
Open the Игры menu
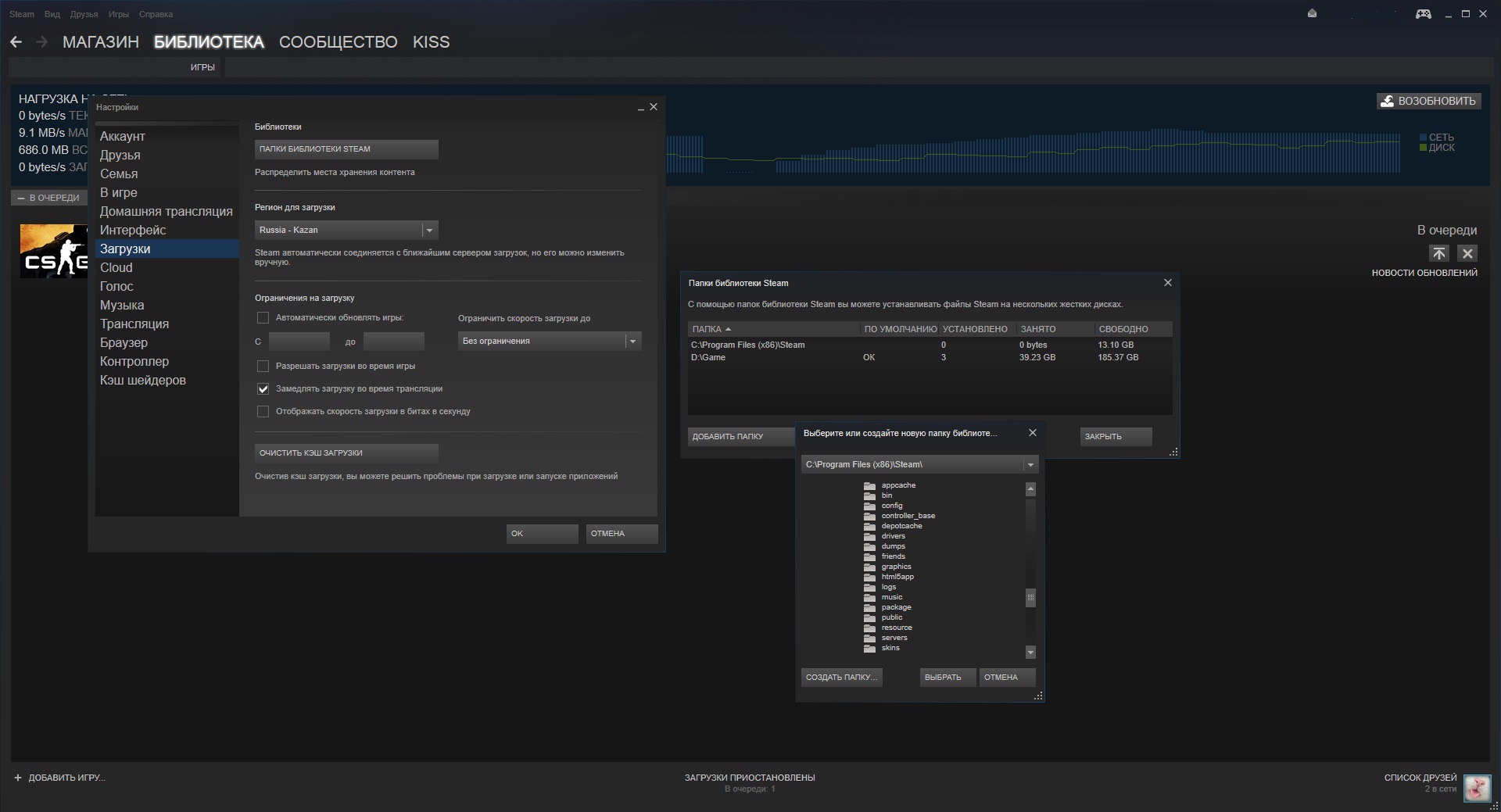119,14
